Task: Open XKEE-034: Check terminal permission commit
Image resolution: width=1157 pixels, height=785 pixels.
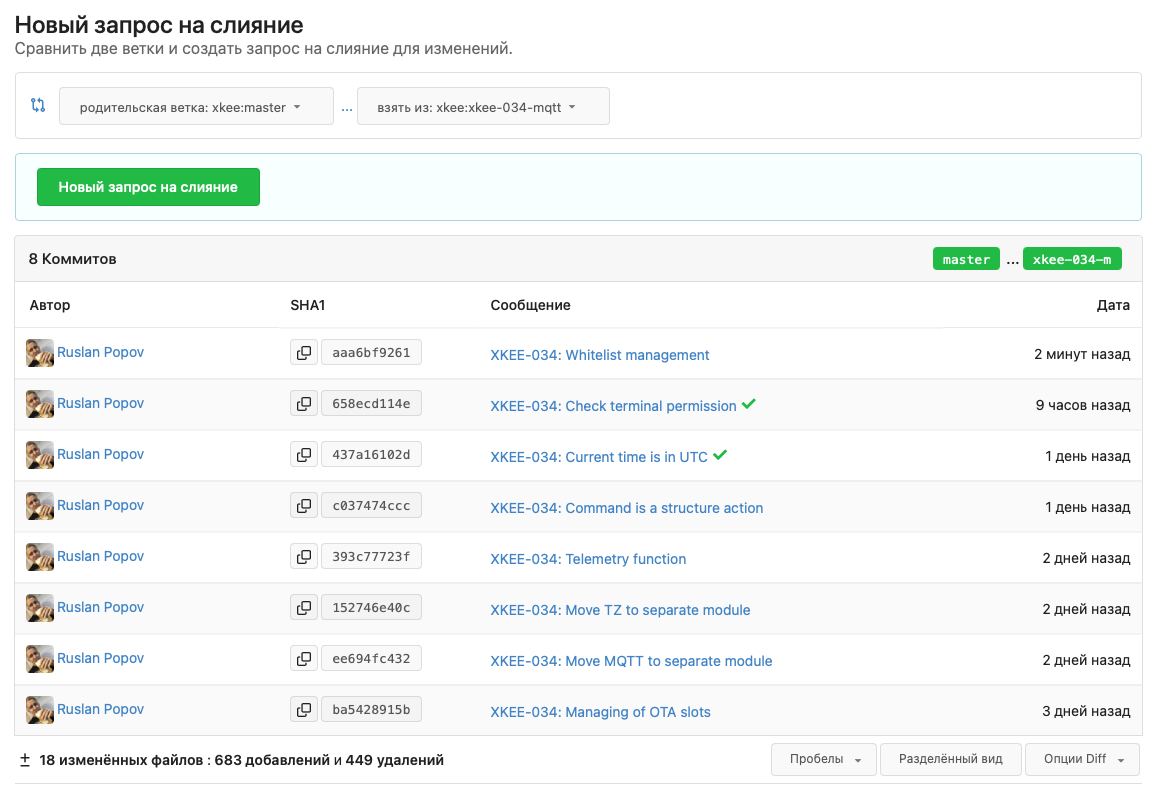Action: click(x=613, y=406)
